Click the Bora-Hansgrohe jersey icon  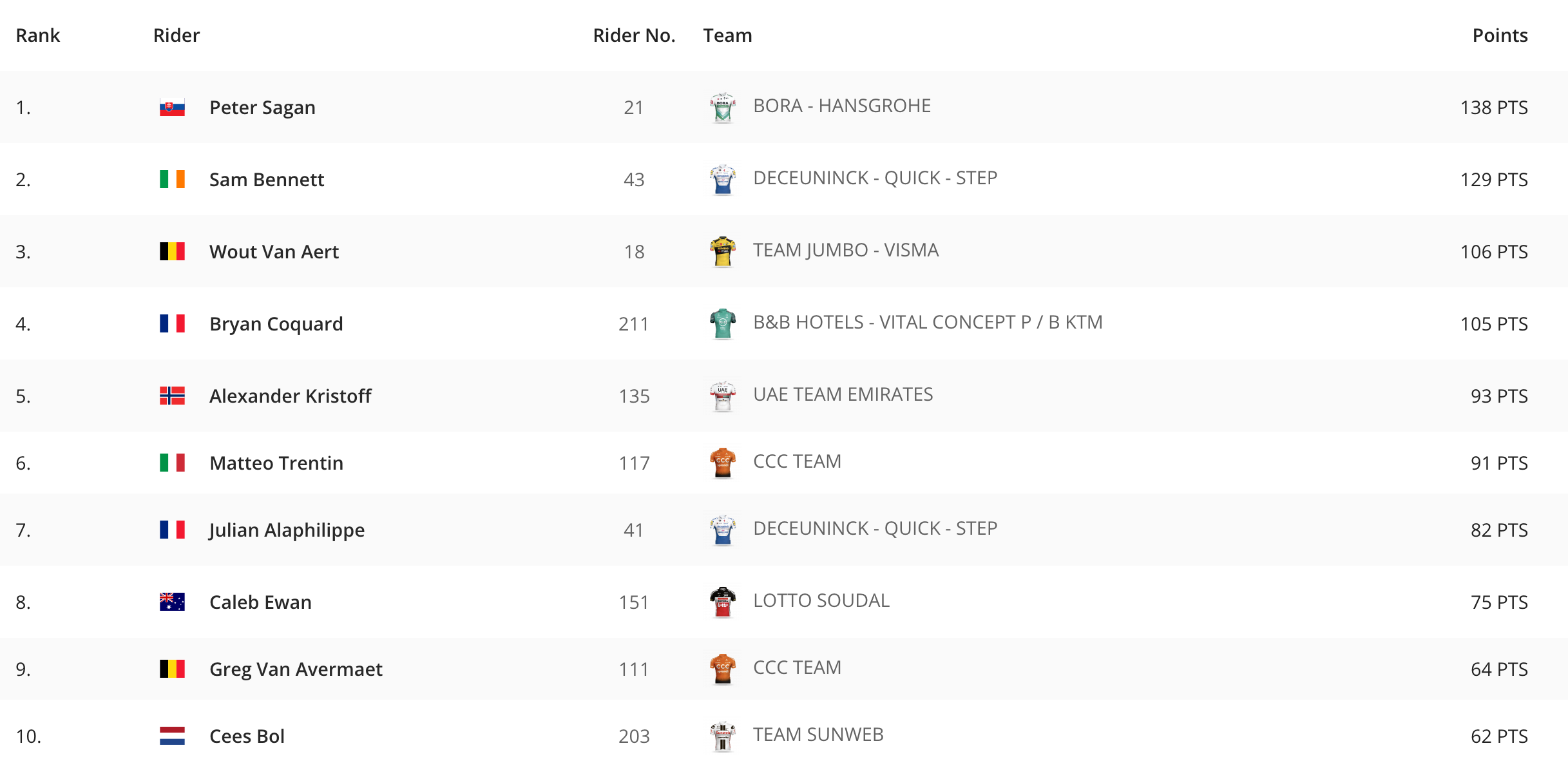click(x=723, y=107)
